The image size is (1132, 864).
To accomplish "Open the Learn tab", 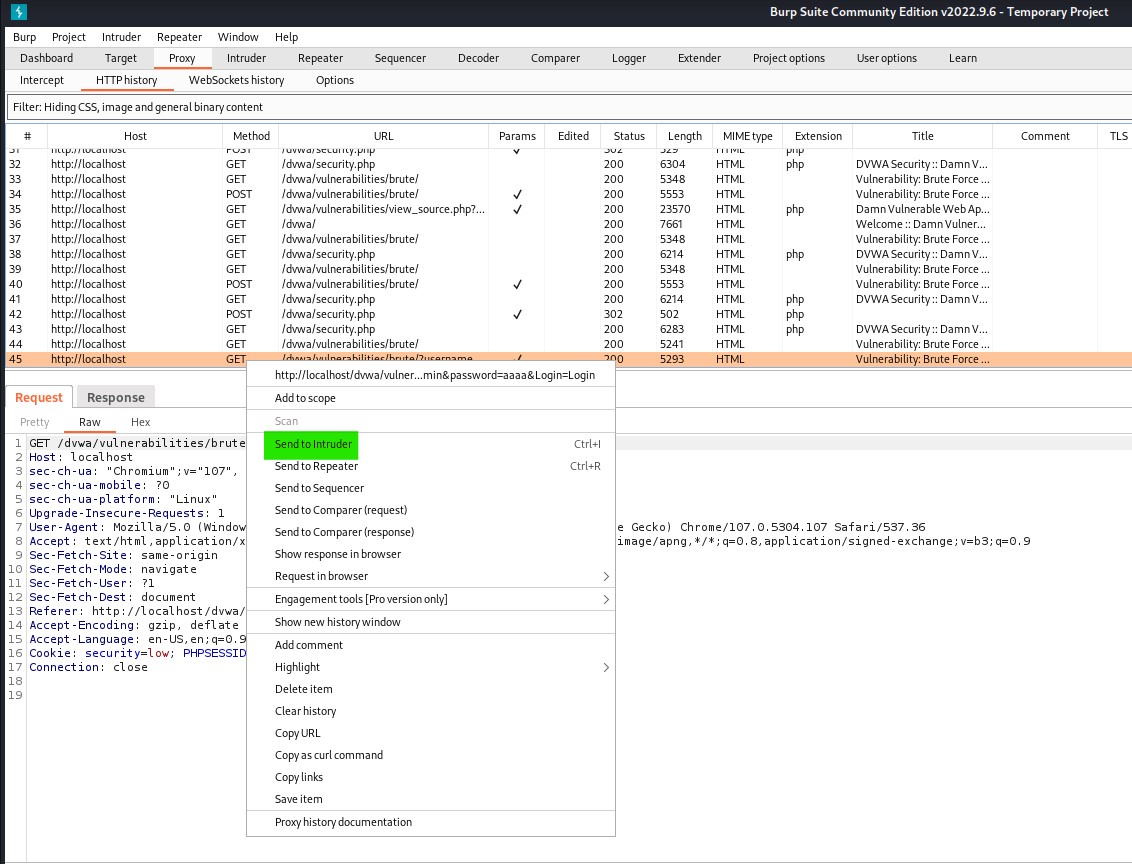I will pos(963,58).
